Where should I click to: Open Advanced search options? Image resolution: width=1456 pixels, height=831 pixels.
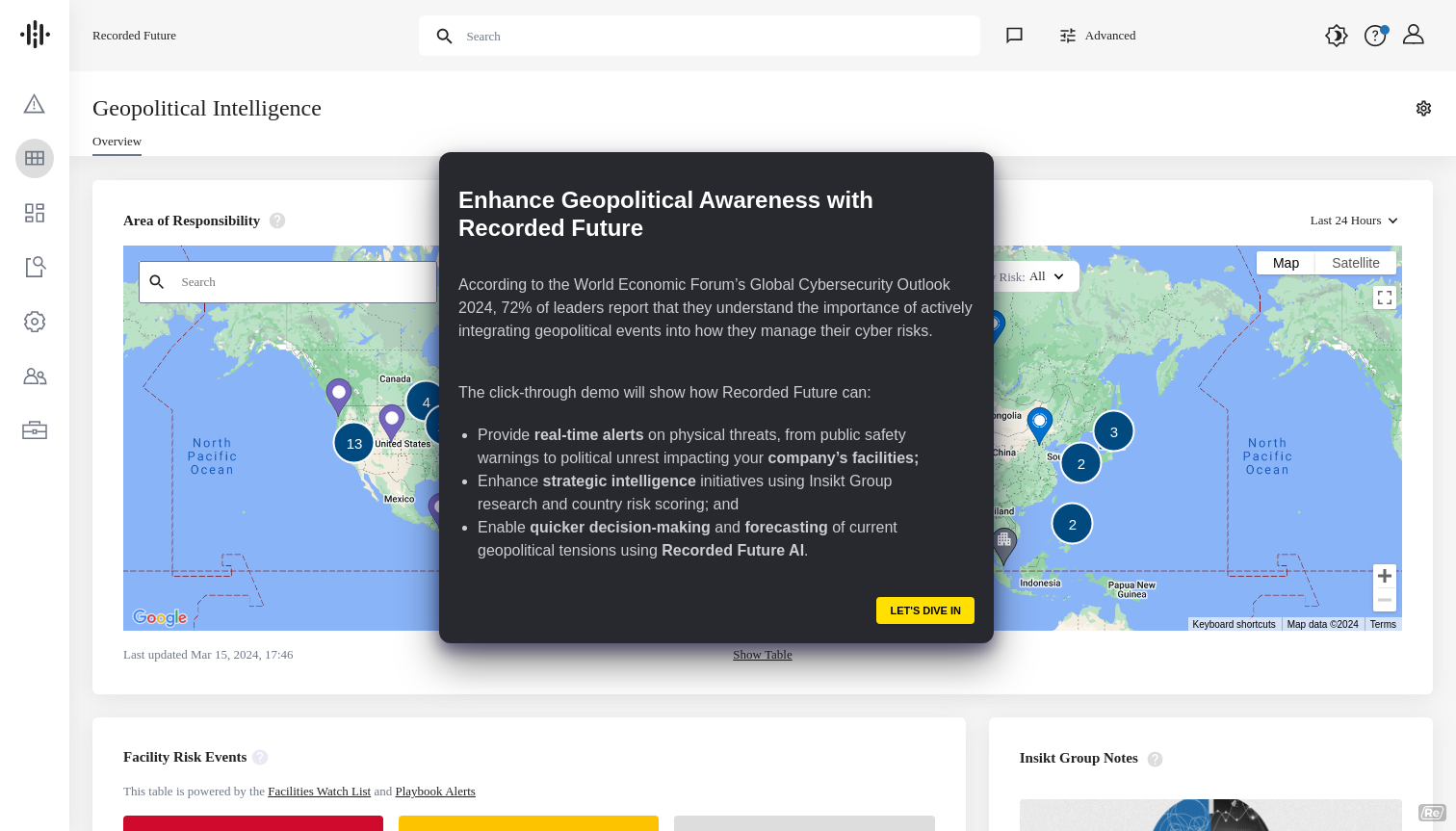(x=1098, y=35)
